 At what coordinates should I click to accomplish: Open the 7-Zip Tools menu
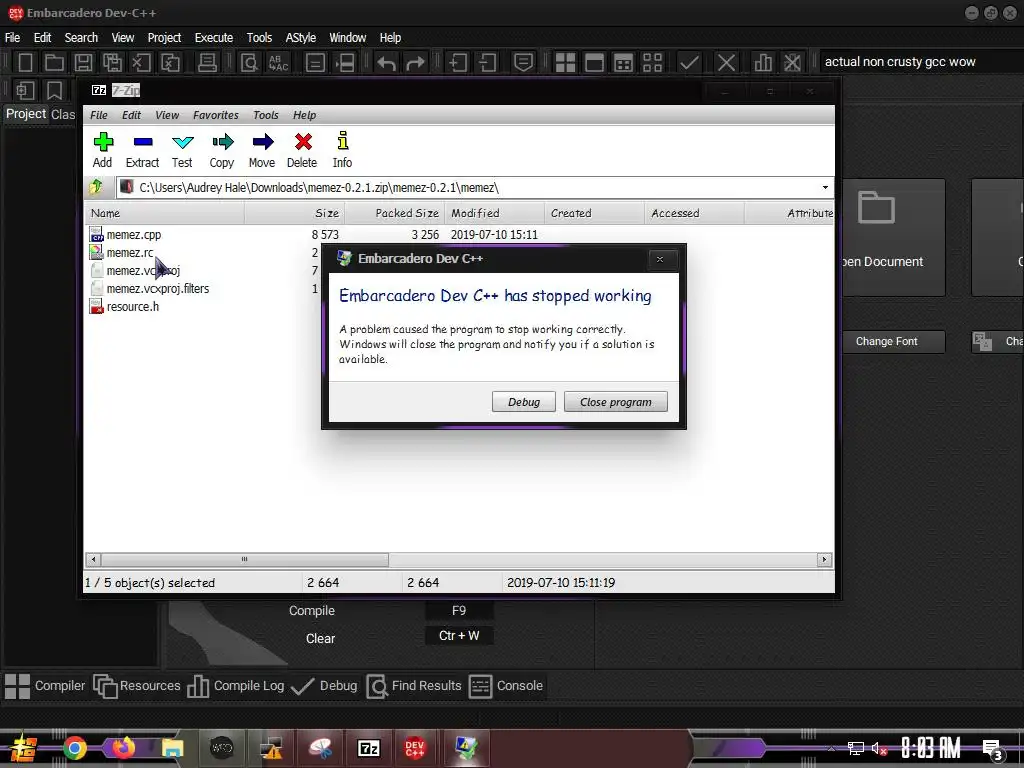click(x=266, y=115)
